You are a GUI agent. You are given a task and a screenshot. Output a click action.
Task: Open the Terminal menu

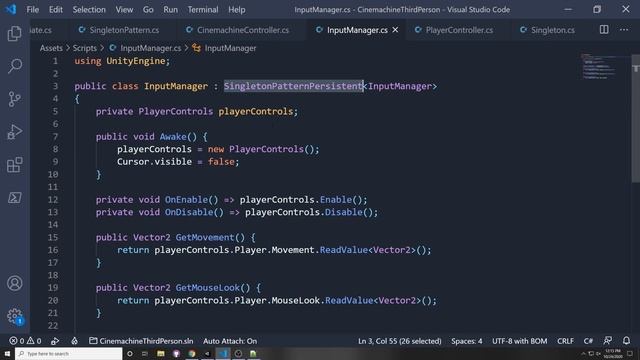point(203,9)
